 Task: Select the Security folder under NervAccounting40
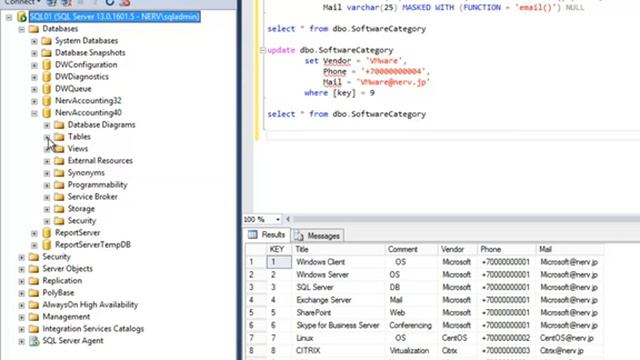[82, 221]
